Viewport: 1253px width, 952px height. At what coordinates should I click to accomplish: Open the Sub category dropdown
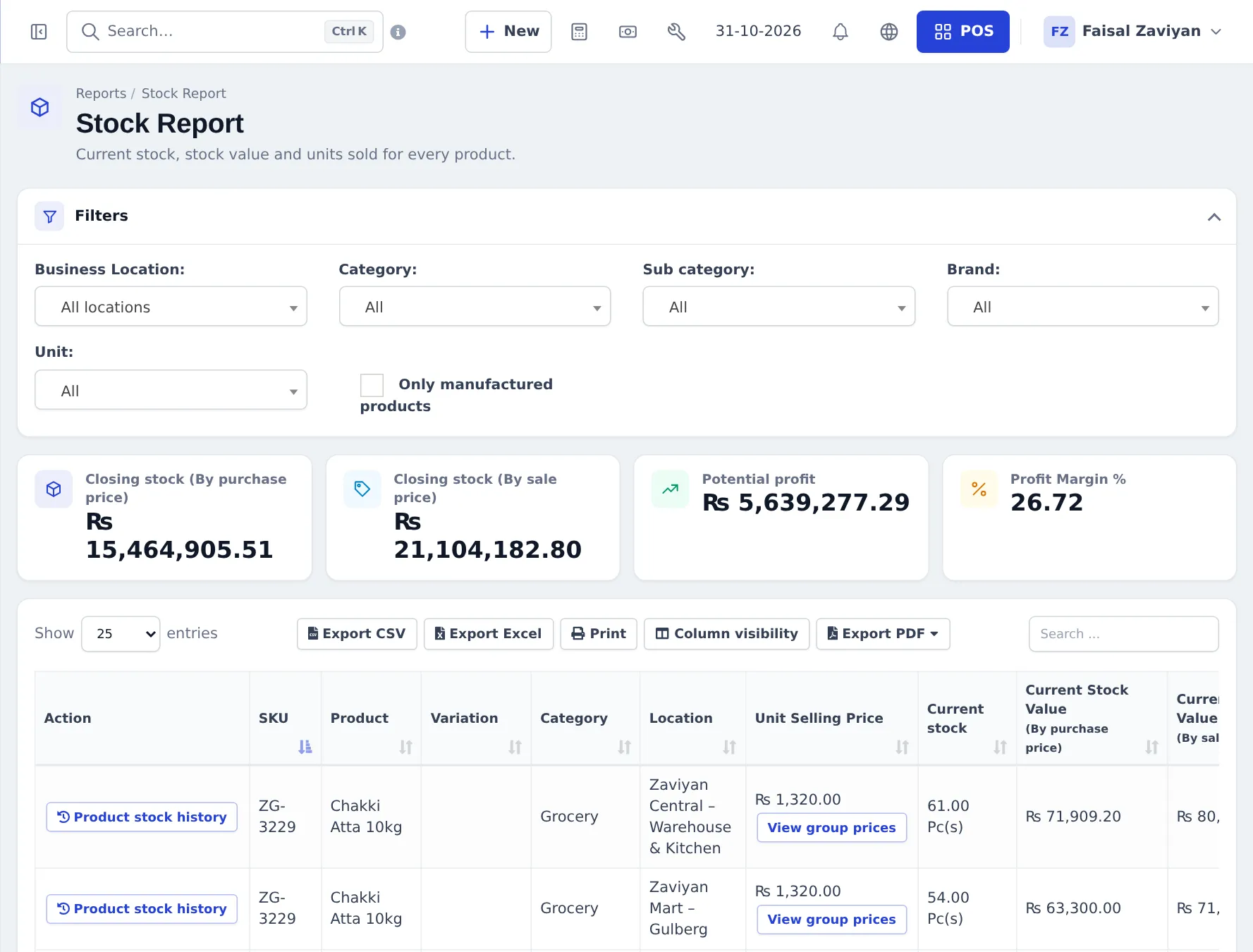(x=778, y=306)
